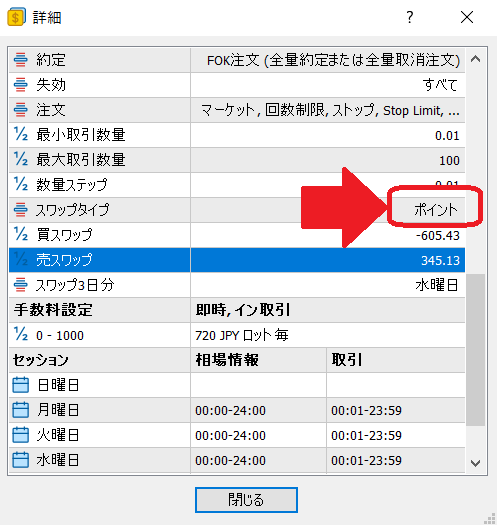Select 水曜日 quote time 00:00-24:00
The image size is (497, 525).
pyautogui.click(x=230, y=461)
